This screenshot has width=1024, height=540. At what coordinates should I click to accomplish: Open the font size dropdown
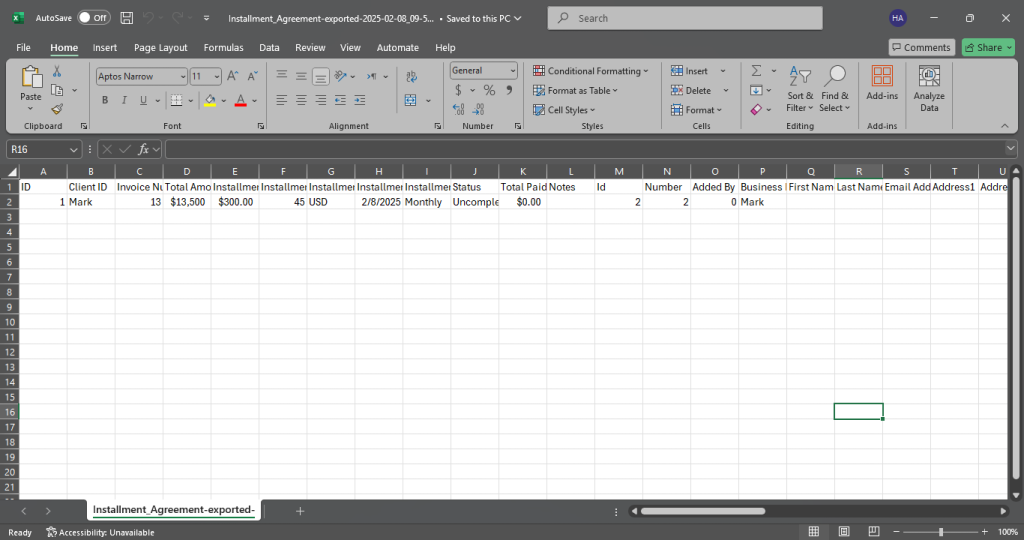[216, 77]
